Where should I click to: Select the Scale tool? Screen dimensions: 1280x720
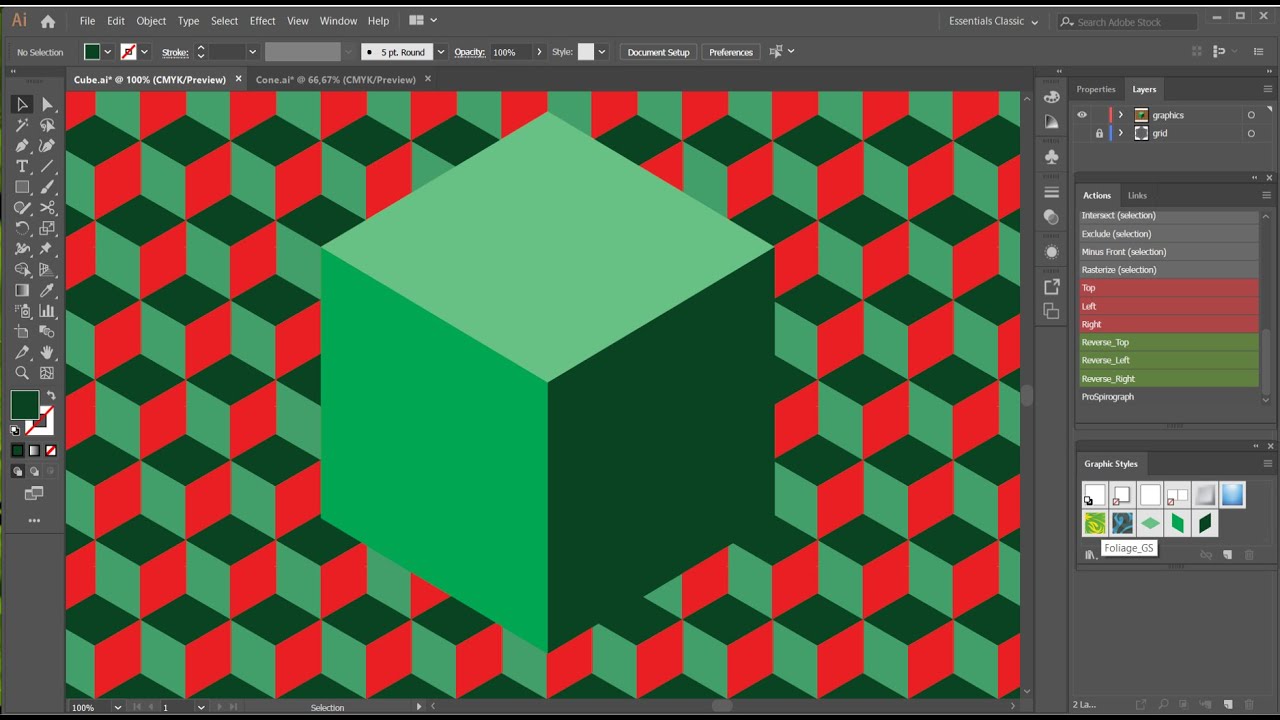[48, 228]
